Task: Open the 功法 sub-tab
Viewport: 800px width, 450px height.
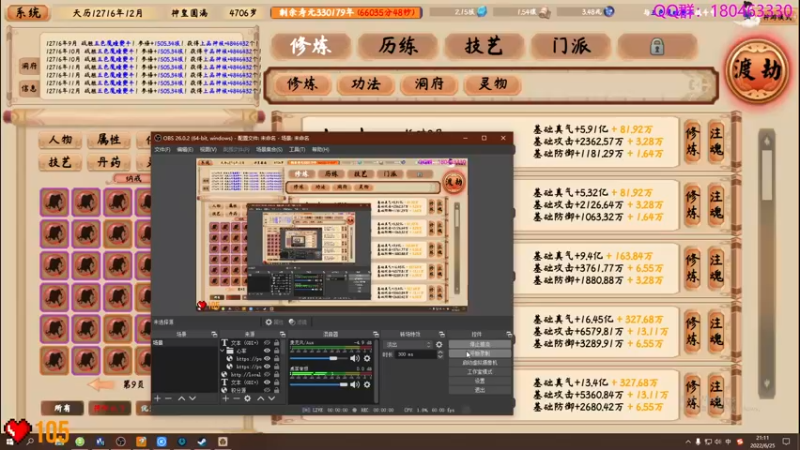Action: [x=366, y=84]
